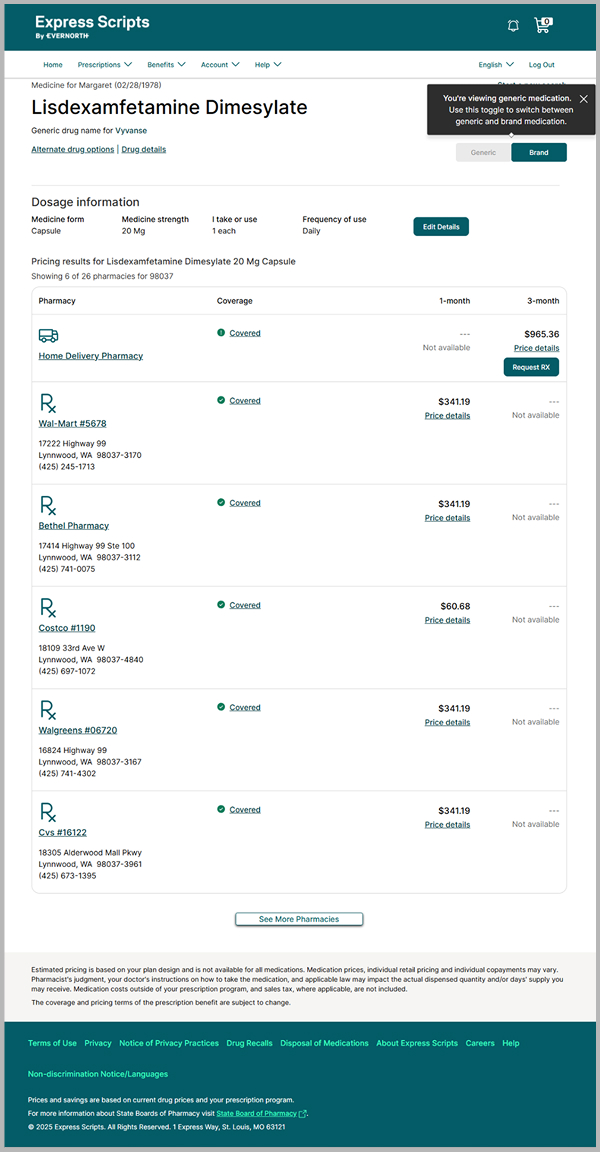Screen dimensions: 600x1152
Task: View Price details for Bethel Pharmacy
Action: 447,517
